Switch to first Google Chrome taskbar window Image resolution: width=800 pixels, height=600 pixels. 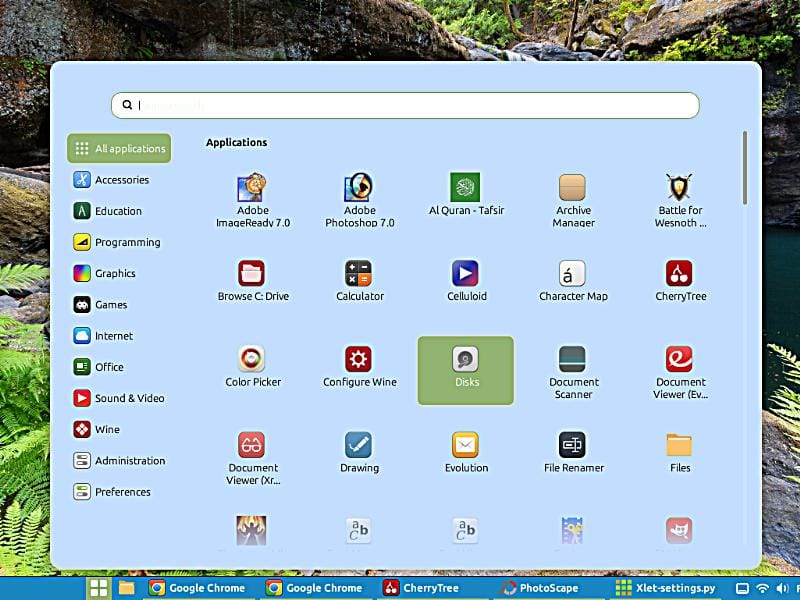(197, 588)
